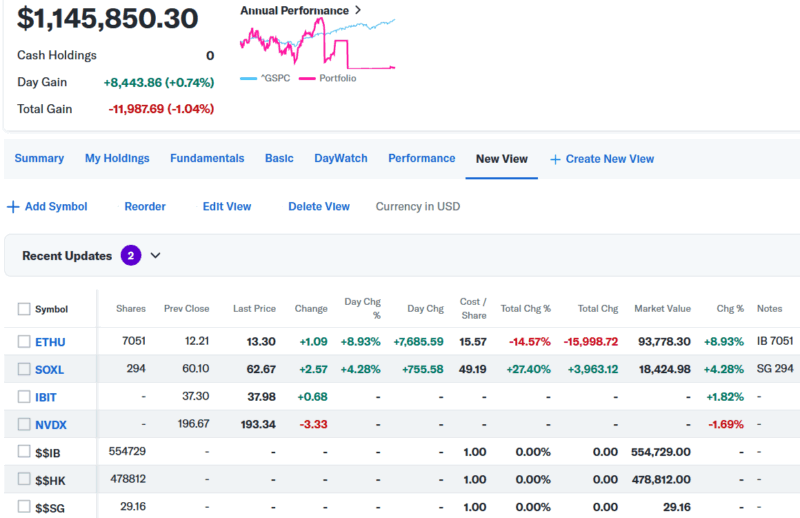Switch to the My Holdings tab
The width and height of the screenshot is (800, 518).
(x=117, y=158)
